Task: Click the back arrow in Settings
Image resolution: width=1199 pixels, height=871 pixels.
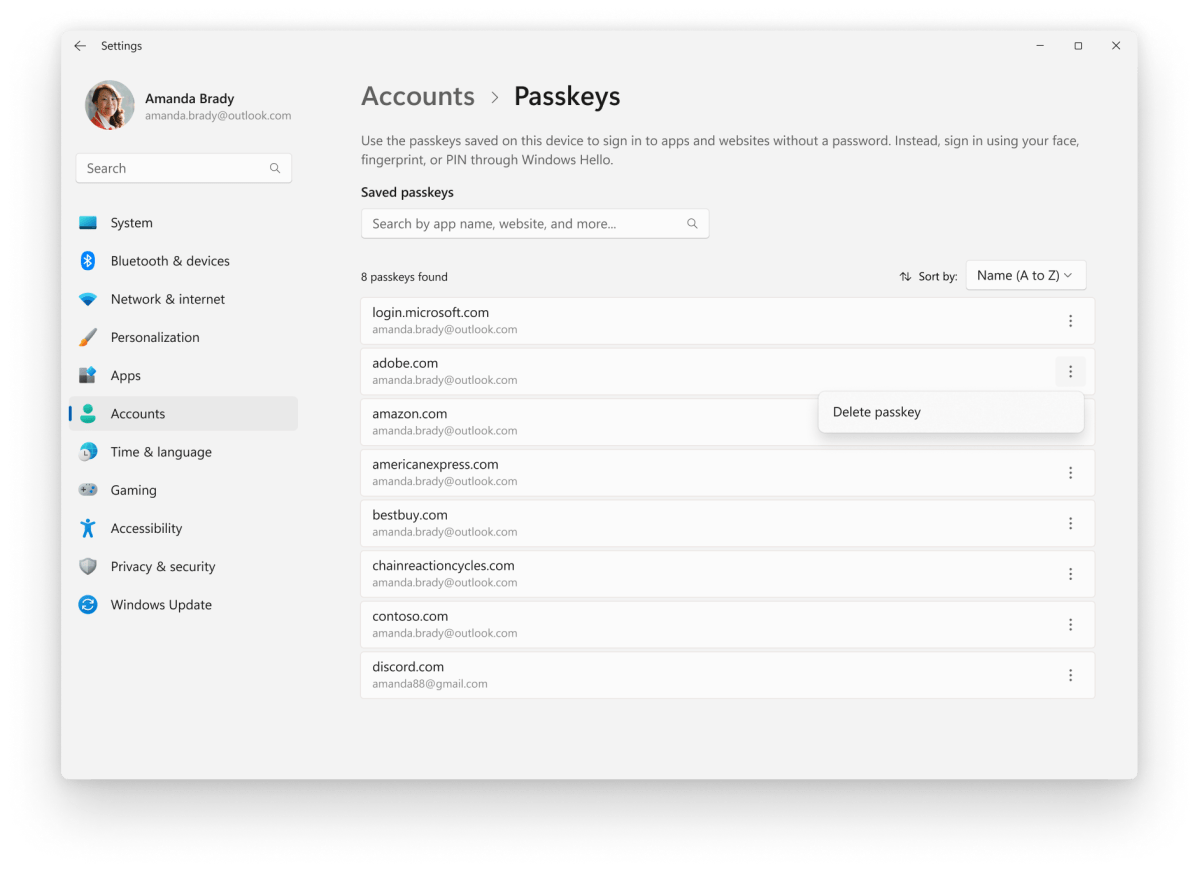Action: pos(80,45)
